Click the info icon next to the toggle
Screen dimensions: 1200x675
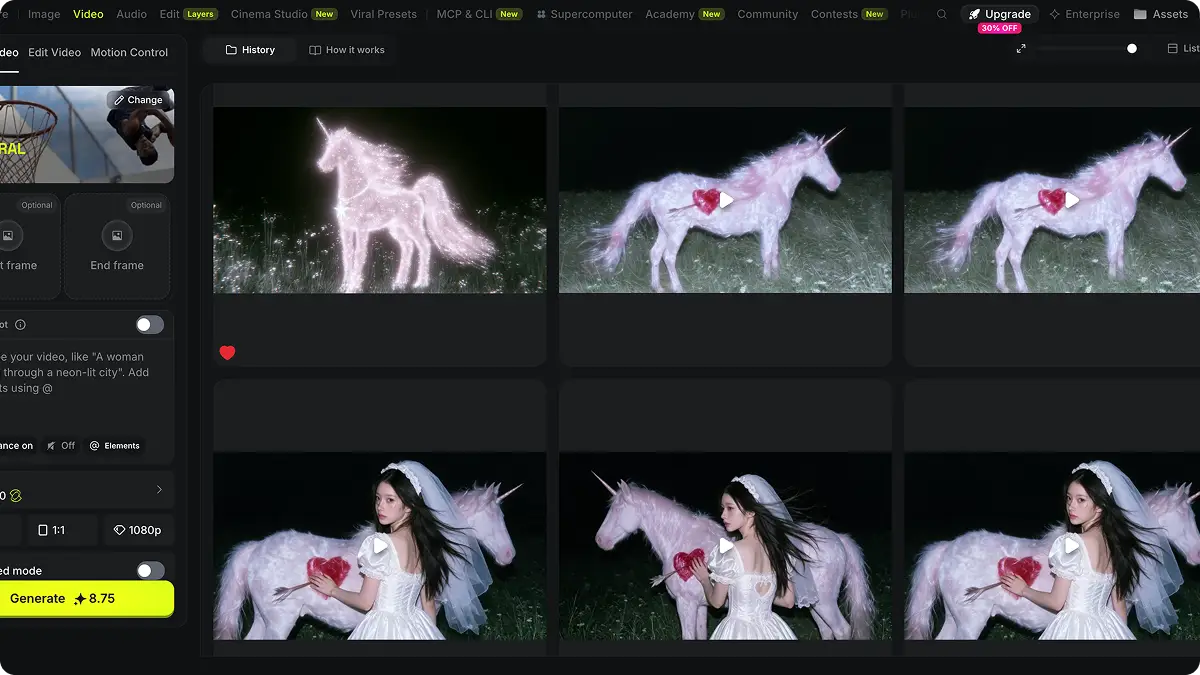20,325
